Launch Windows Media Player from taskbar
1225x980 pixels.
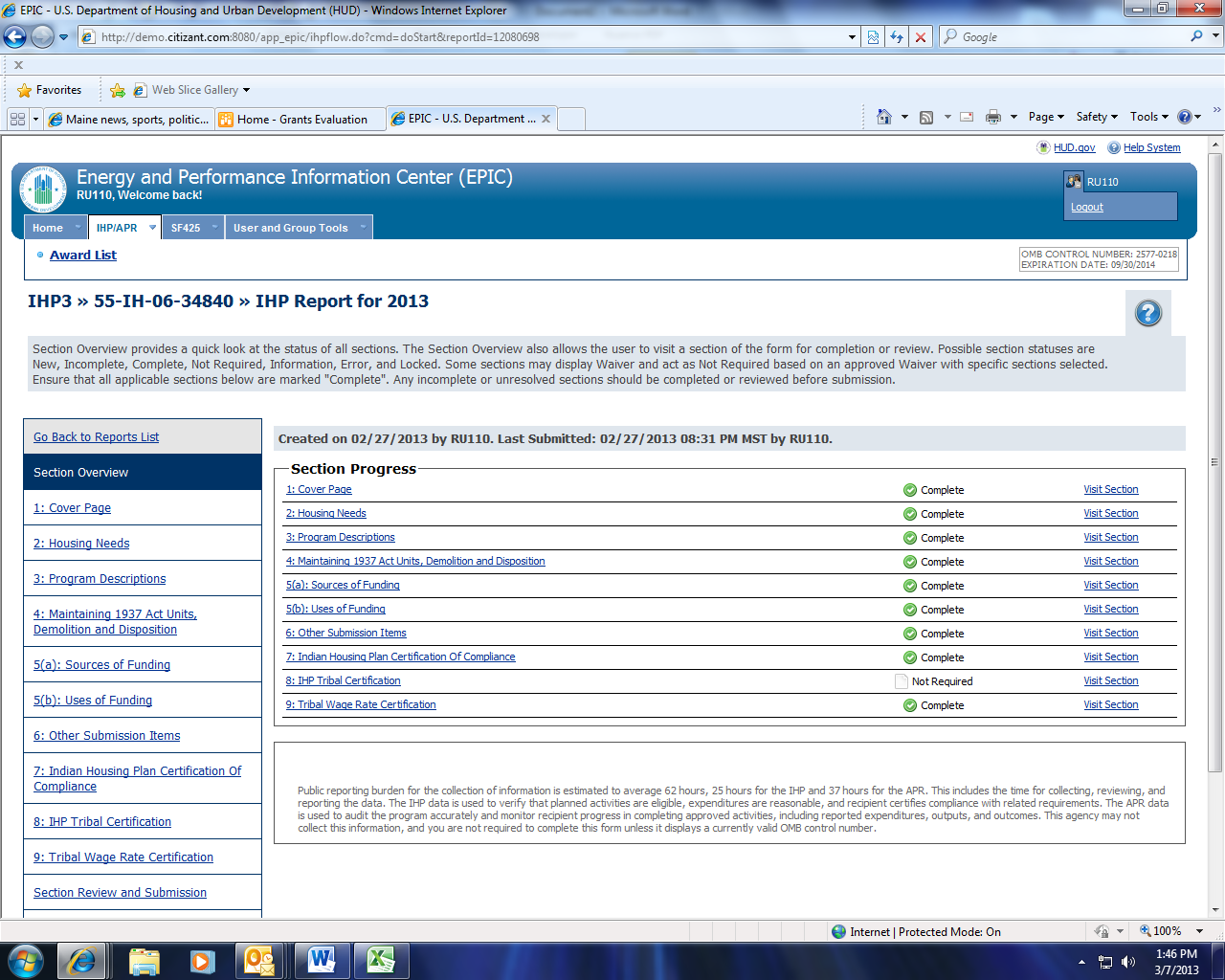[x=202, y=961]
